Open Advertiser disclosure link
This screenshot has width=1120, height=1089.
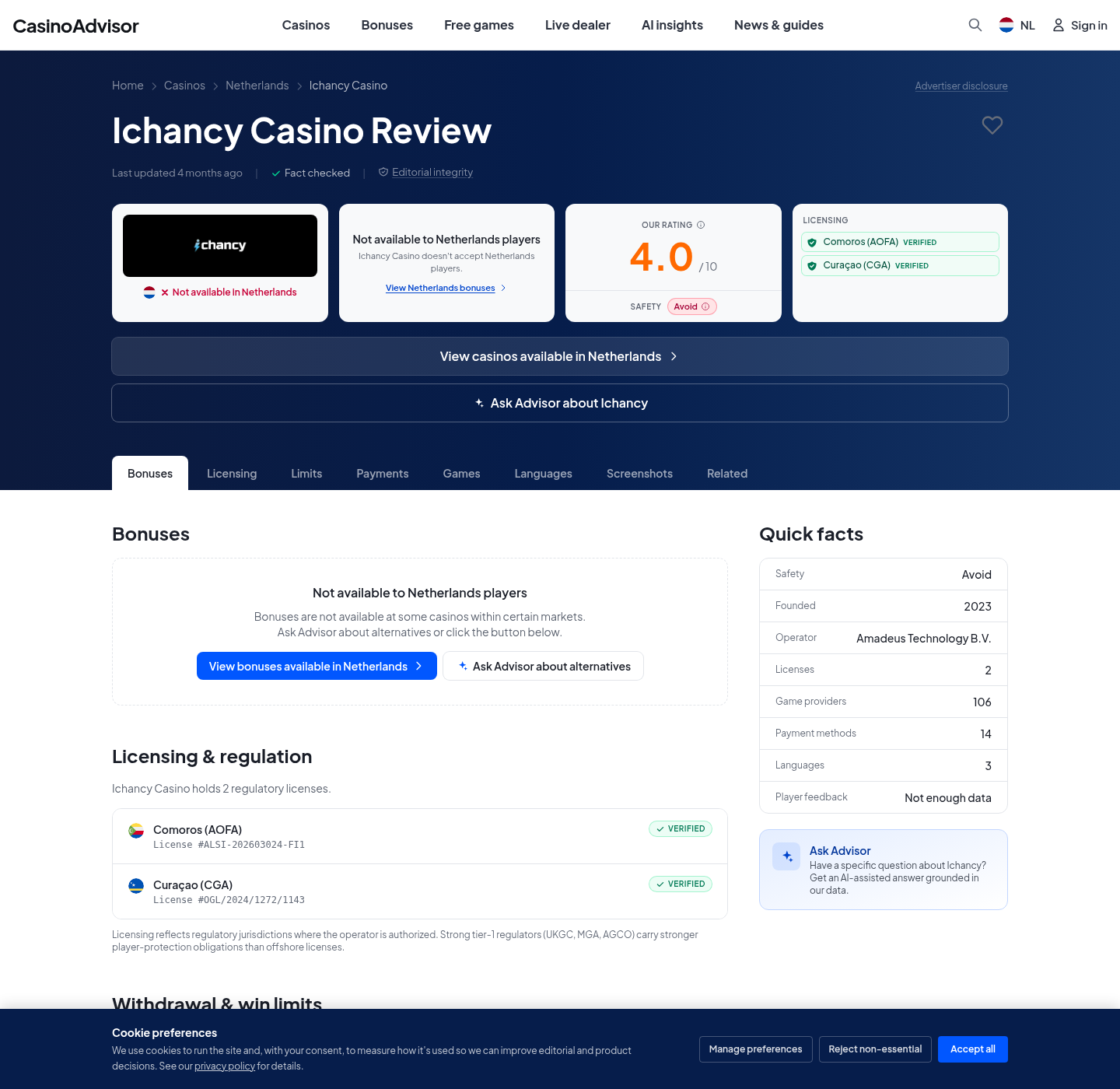coord(961,86)
